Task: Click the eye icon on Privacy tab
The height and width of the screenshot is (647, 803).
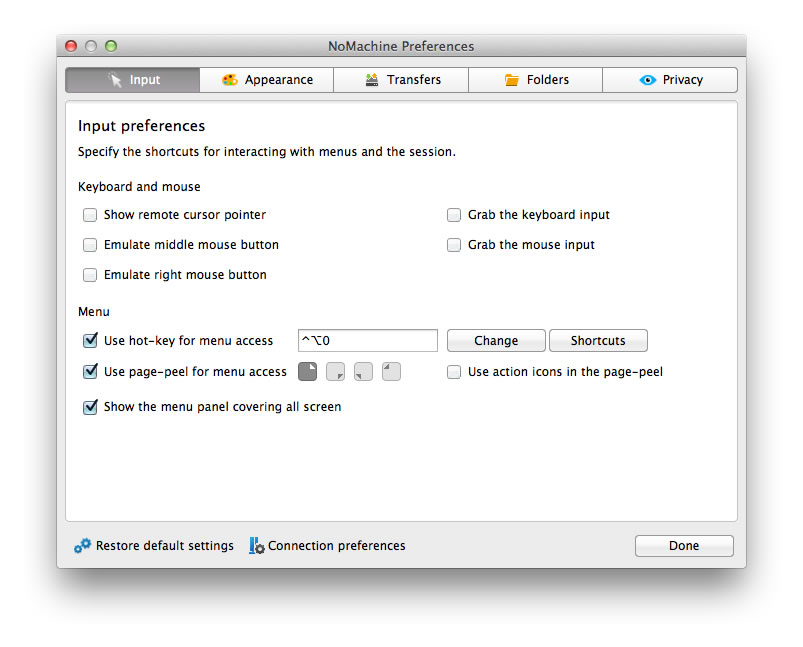Action: [x=648, y=80]
